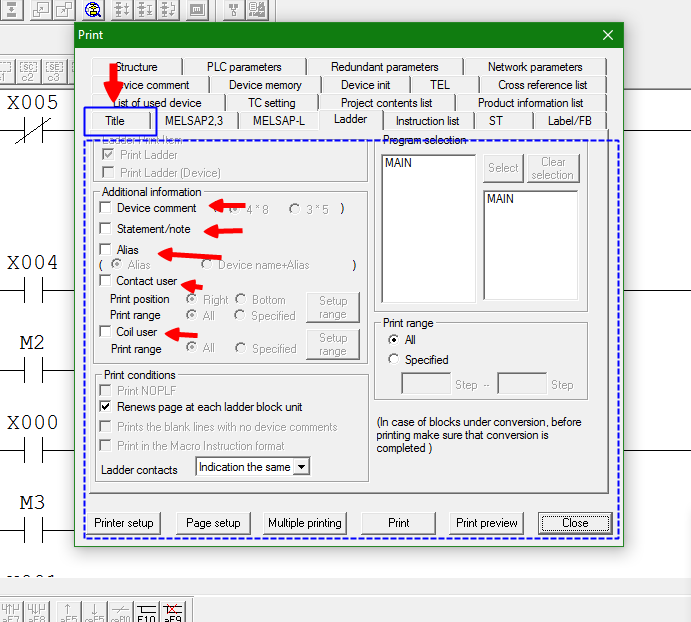The height and width of the screenshot is (622, 691).
Task: Open the Project contents list tab
Action: click(x=386, y=103)
